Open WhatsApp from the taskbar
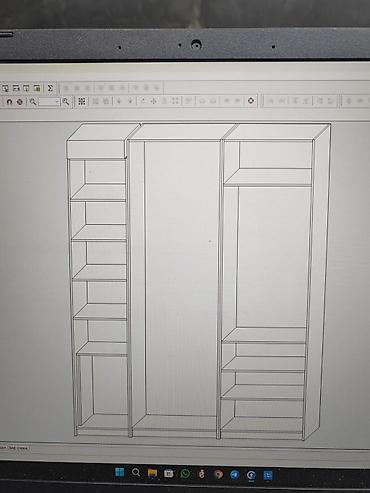Image resolution: width=370 pixels, height=493 pixels. pos(185,474)
